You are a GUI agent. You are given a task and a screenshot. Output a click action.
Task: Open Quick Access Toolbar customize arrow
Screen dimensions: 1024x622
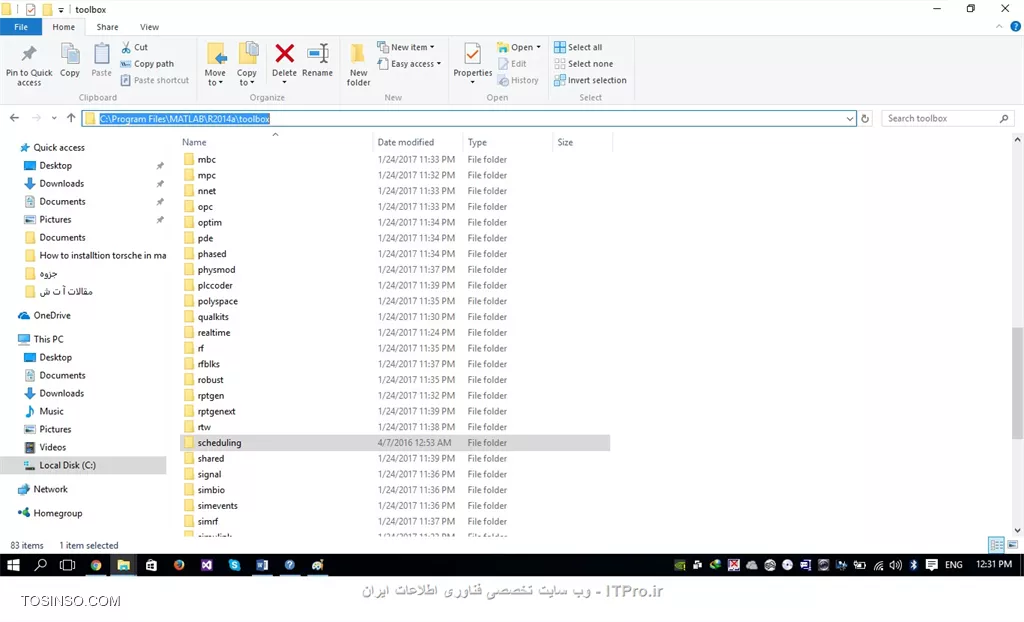61,10
